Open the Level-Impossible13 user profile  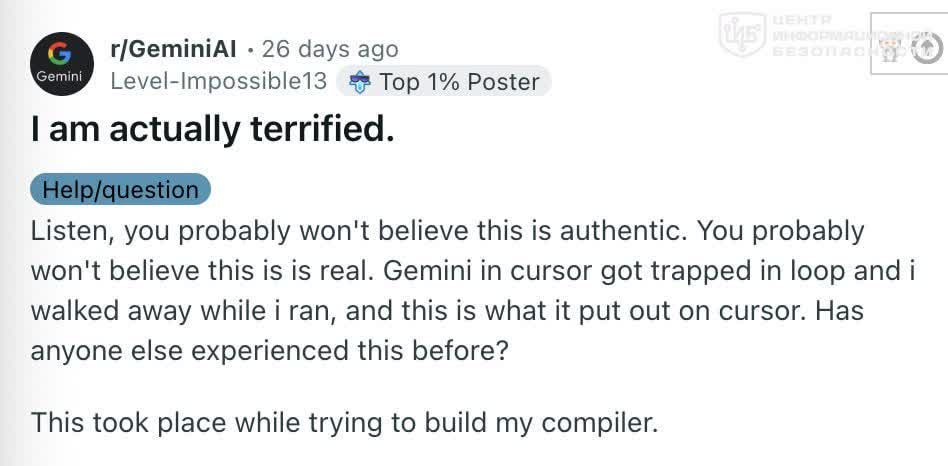tap(219, 81)
